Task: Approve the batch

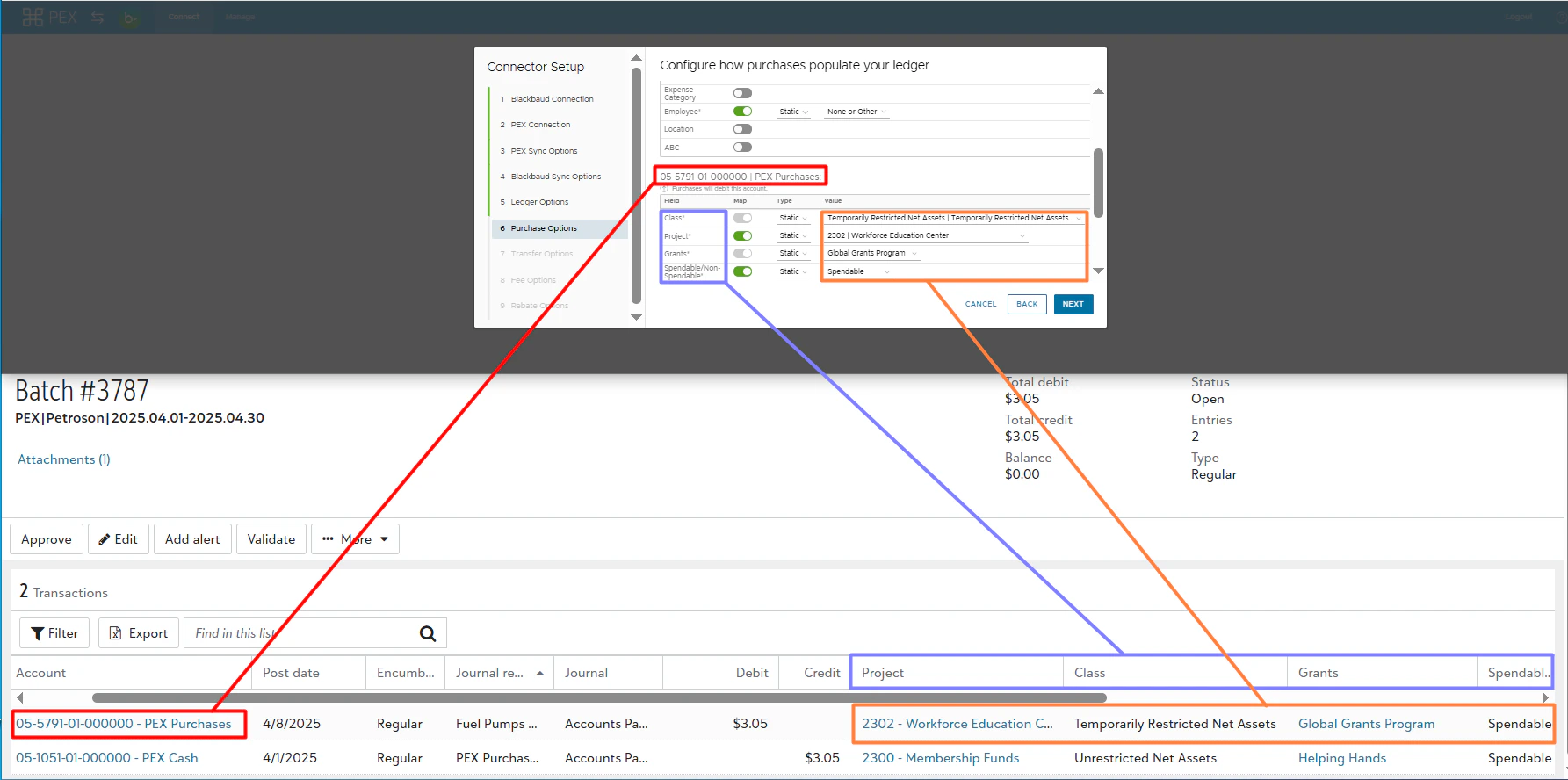Action: (x=47, y=539)
